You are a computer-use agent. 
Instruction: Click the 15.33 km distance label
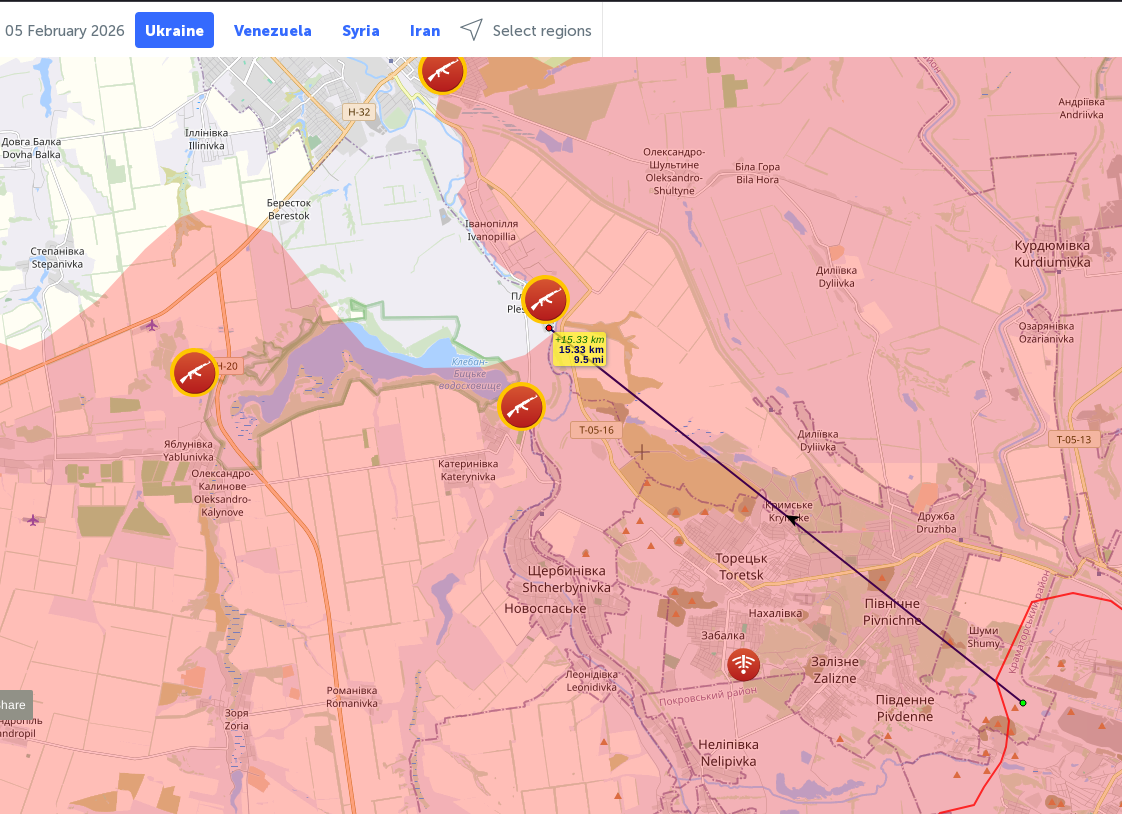click(580, 349)
